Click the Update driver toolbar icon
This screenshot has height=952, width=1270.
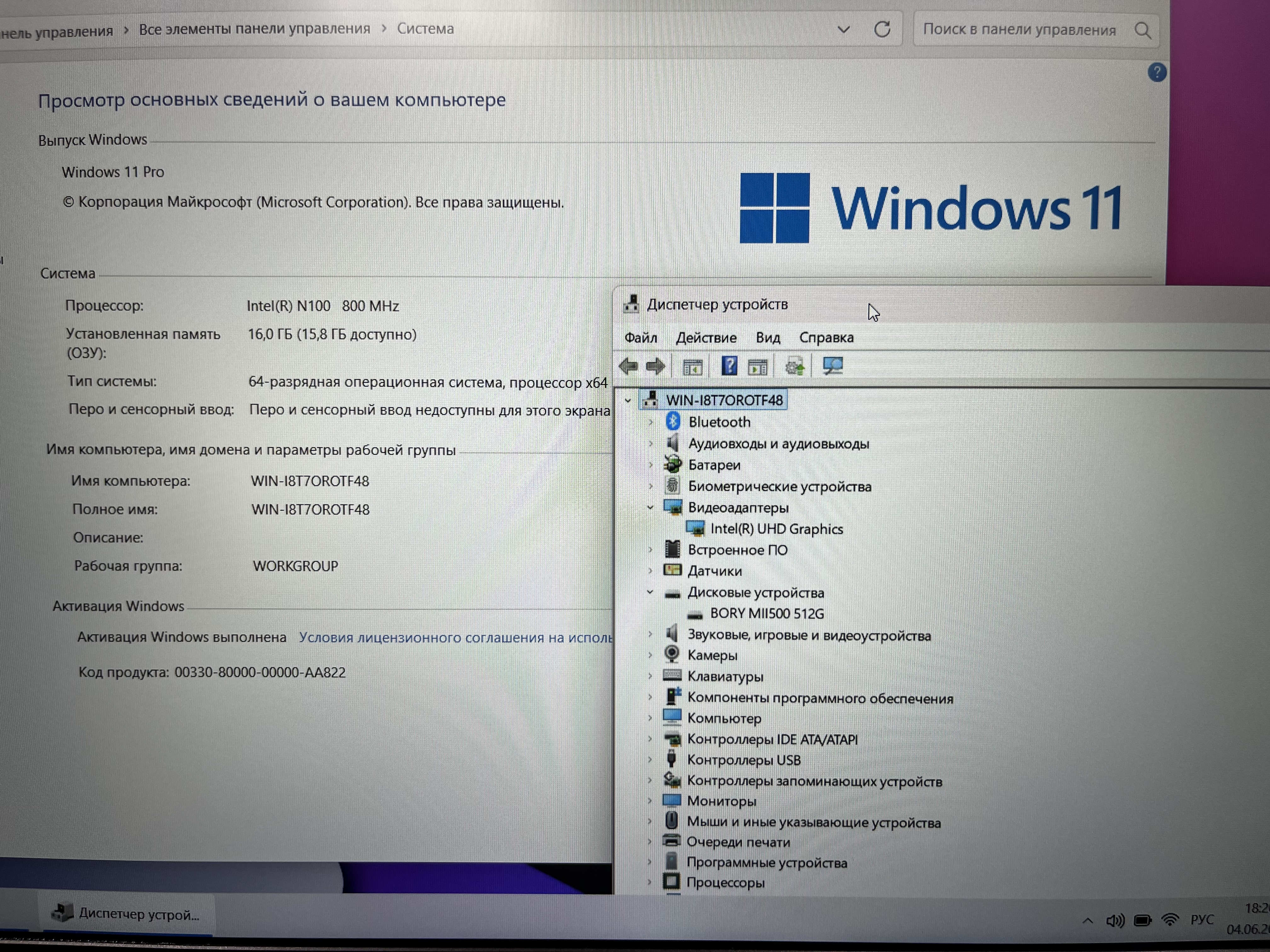(795, 366)
